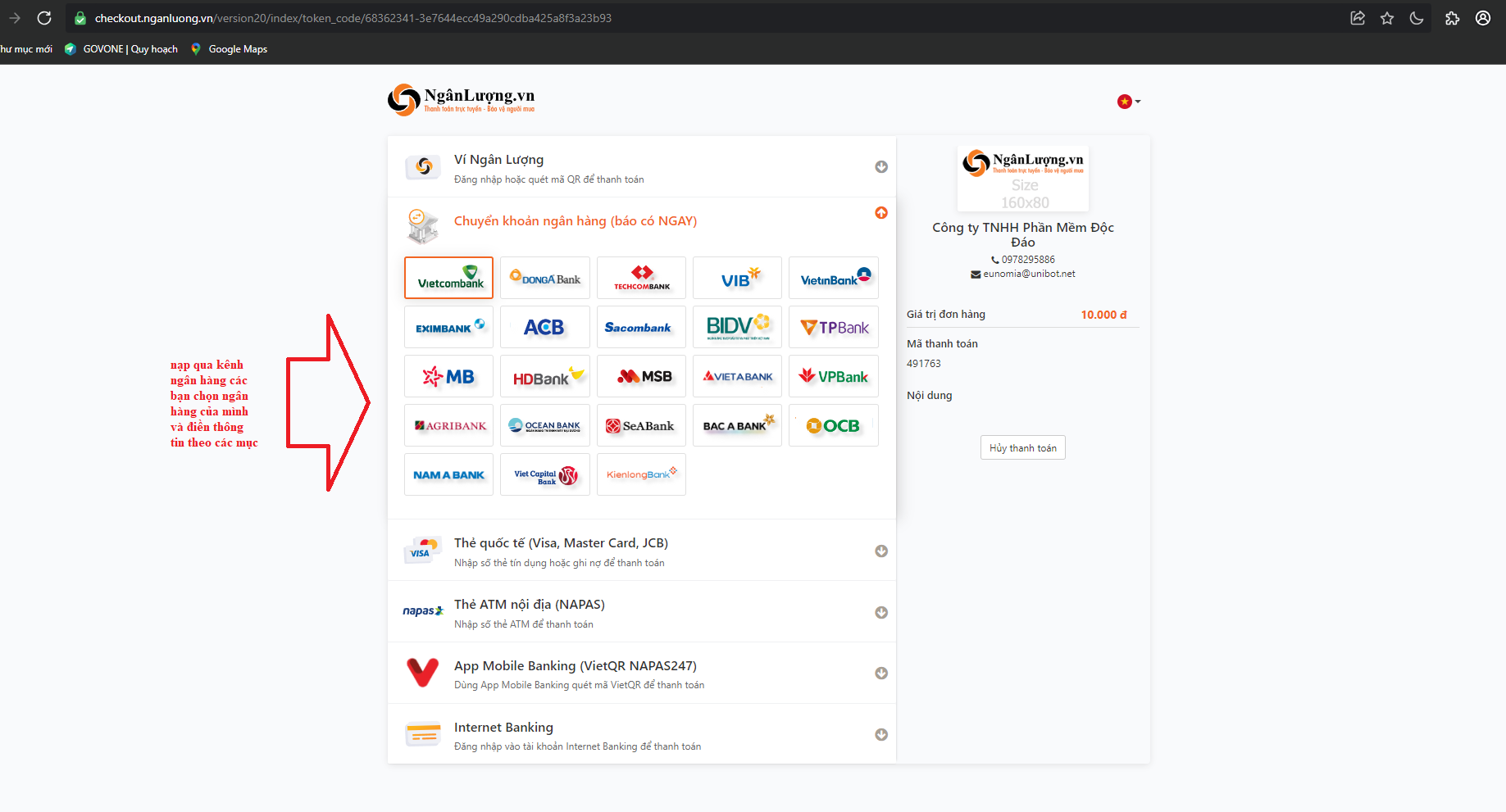The height and width of the screenshot is (812, 1506).
Task: Choose TPBank logo tile
Action: 834,327
